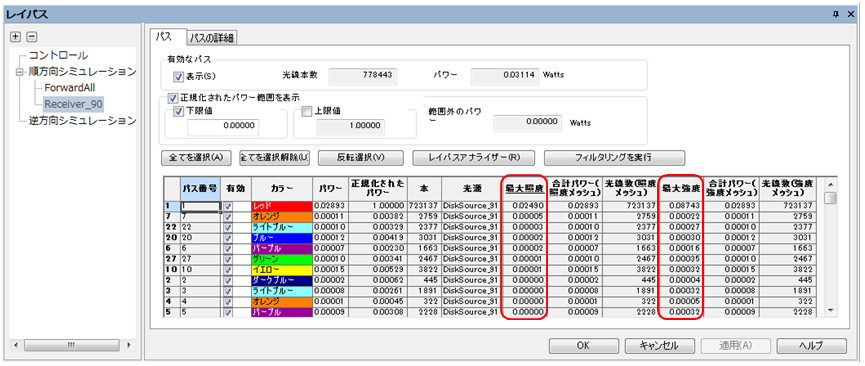865x366 pixels.
Task: Click the tree panel's scroll right arrow
Action: click(x=129, y=345)
